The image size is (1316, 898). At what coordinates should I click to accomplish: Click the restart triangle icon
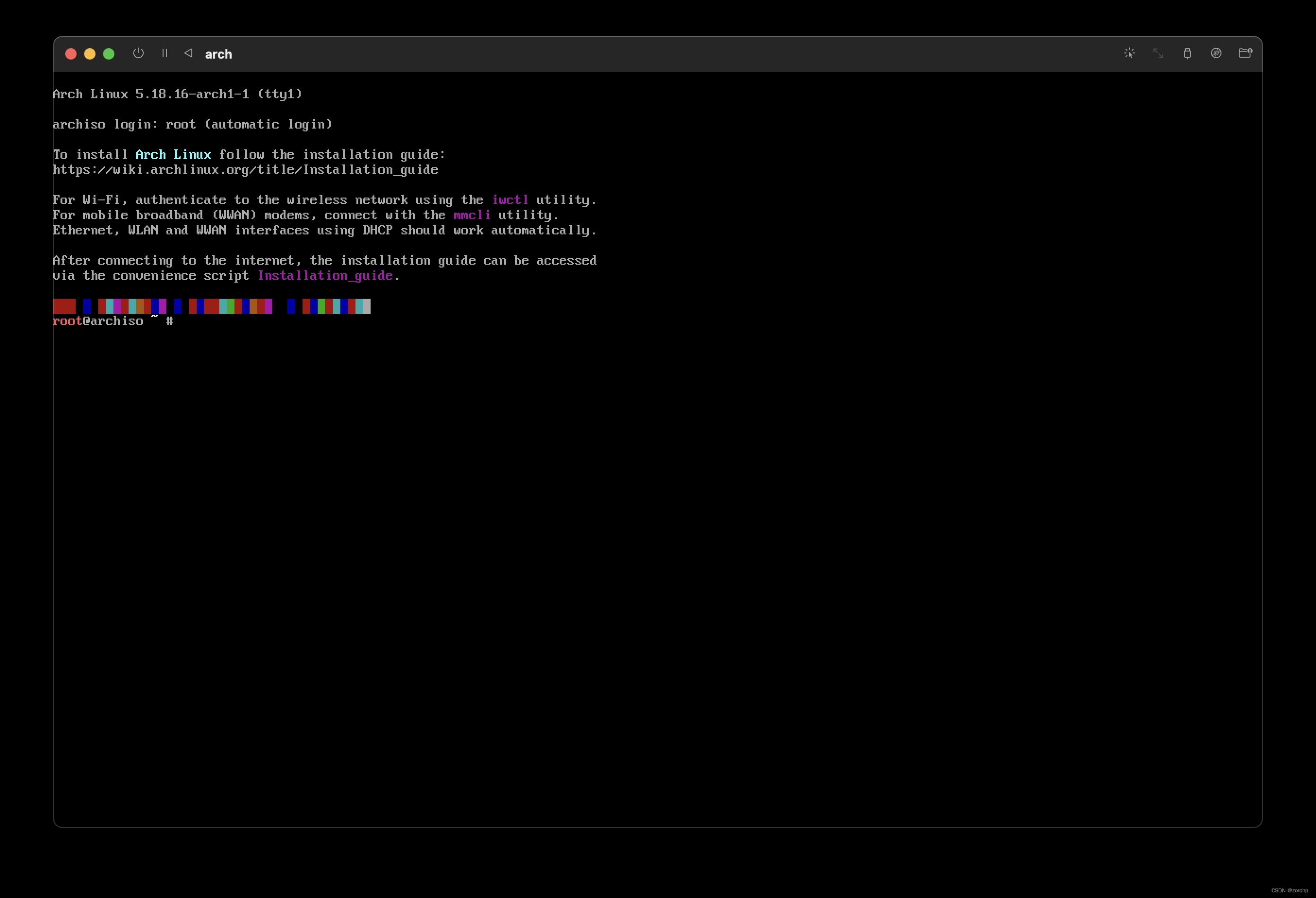tap(189, 53)
